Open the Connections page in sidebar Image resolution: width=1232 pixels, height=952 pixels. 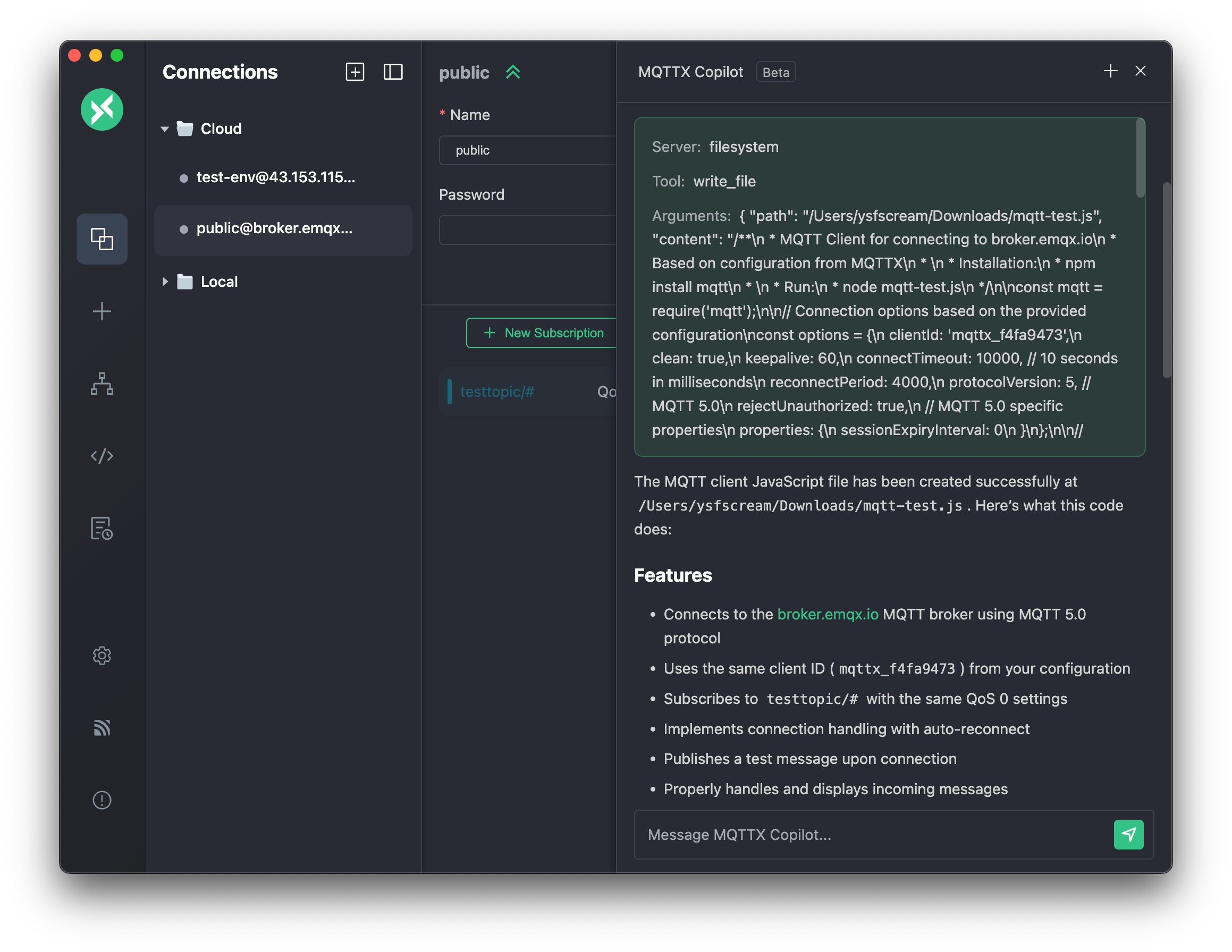(102, 239)
